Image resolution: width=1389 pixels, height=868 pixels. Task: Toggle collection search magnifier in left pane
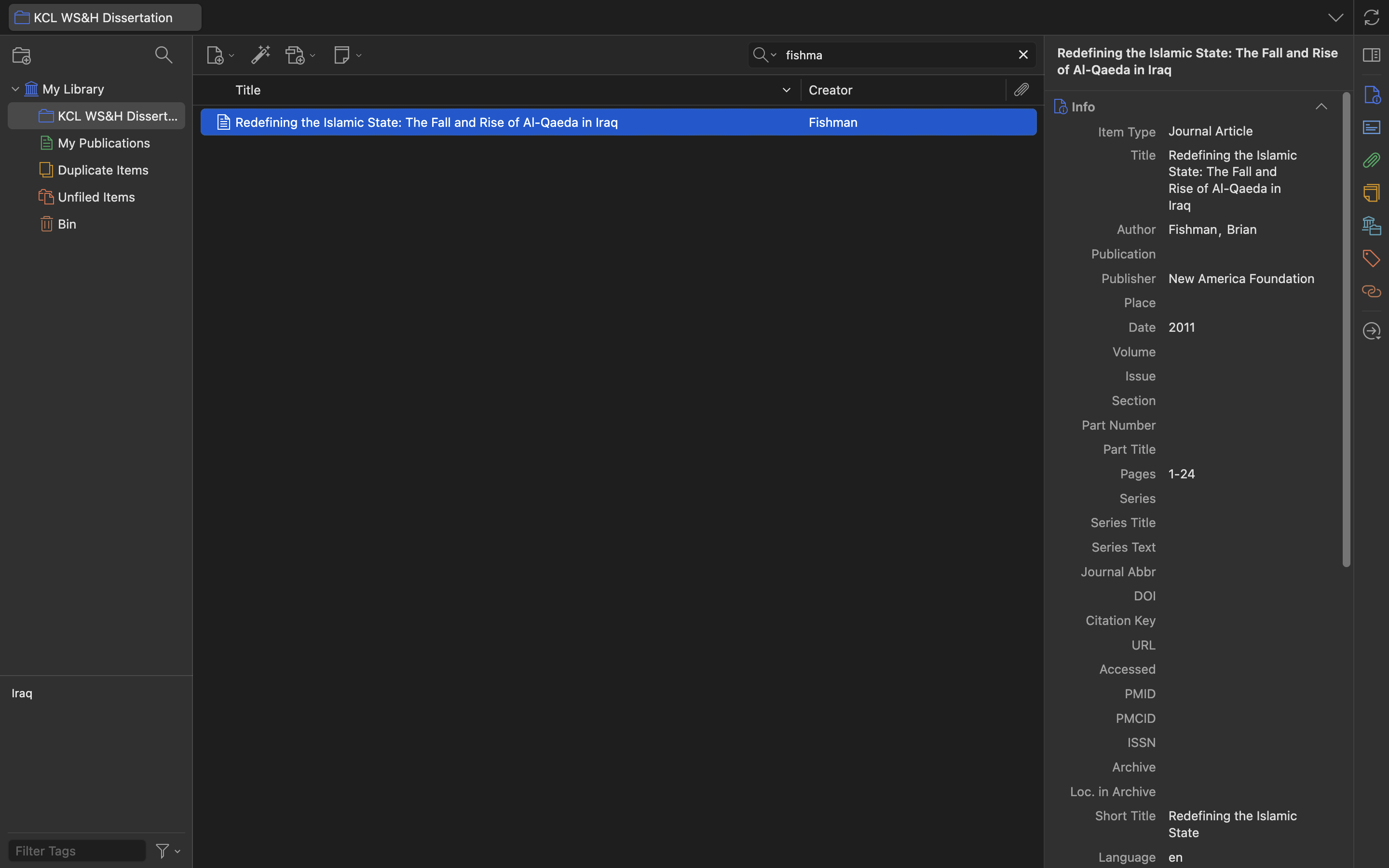pos(163,55)
